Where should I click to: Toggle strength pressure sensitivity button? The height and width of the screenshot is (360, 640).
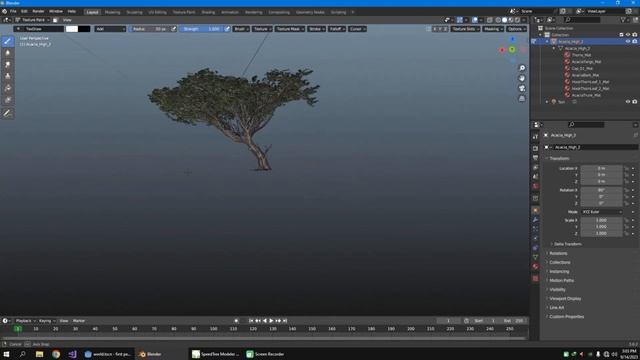click(227, 29)
